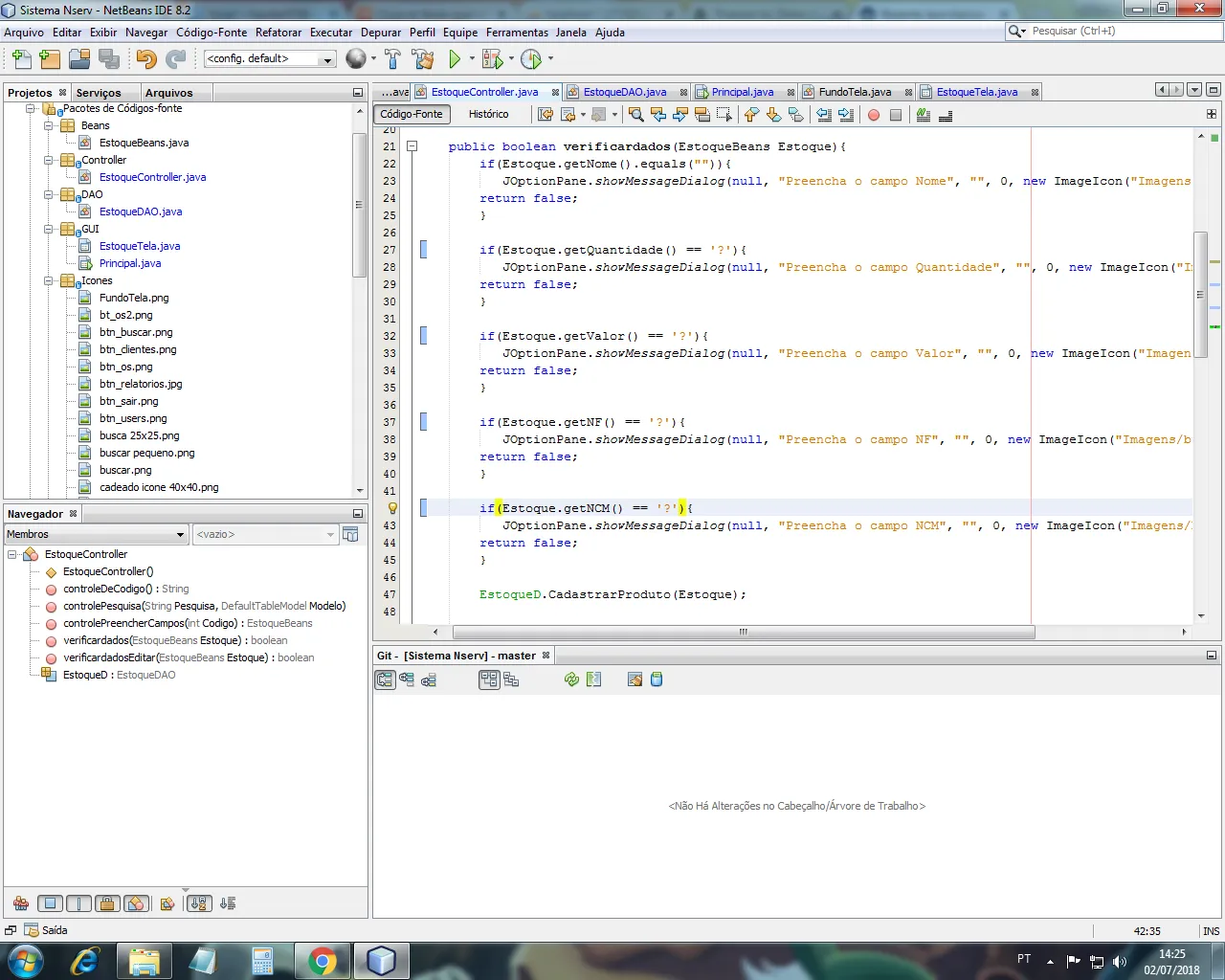Image resolution: width=1225 pixels, height=980 pixels.
Task: Run the project with the green play icon
Action: pos(455,59)
